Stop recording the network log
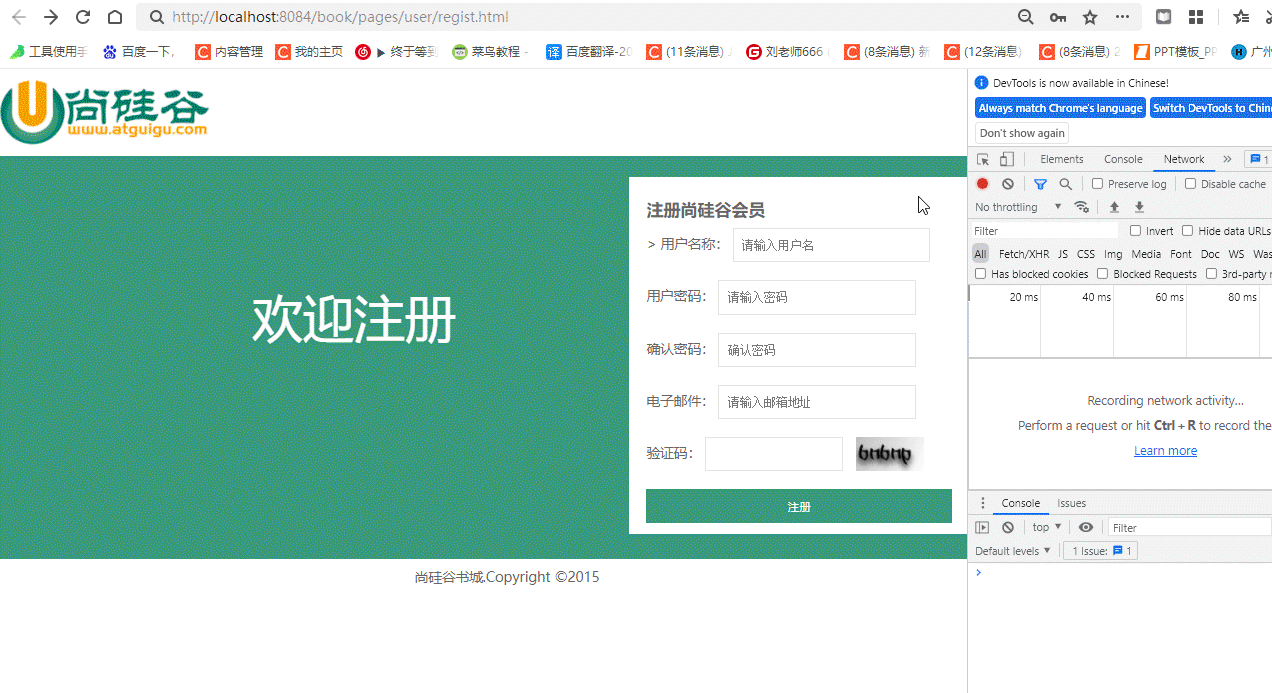Screen dimensions: 1272x693 coord(983,184)
